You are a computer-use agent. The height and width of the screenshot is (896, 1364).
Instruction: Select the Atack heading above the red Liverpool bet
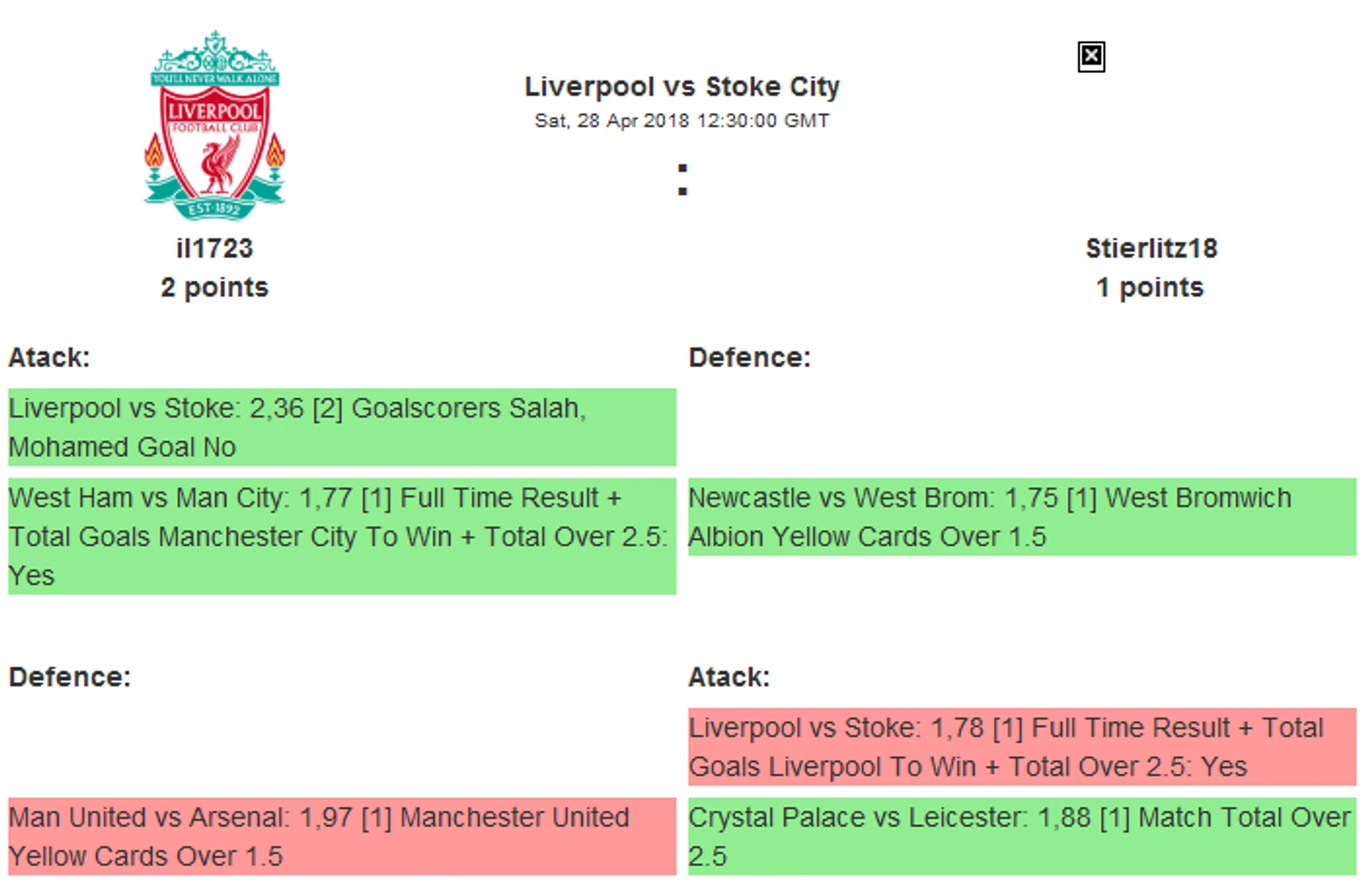[729, 677]
